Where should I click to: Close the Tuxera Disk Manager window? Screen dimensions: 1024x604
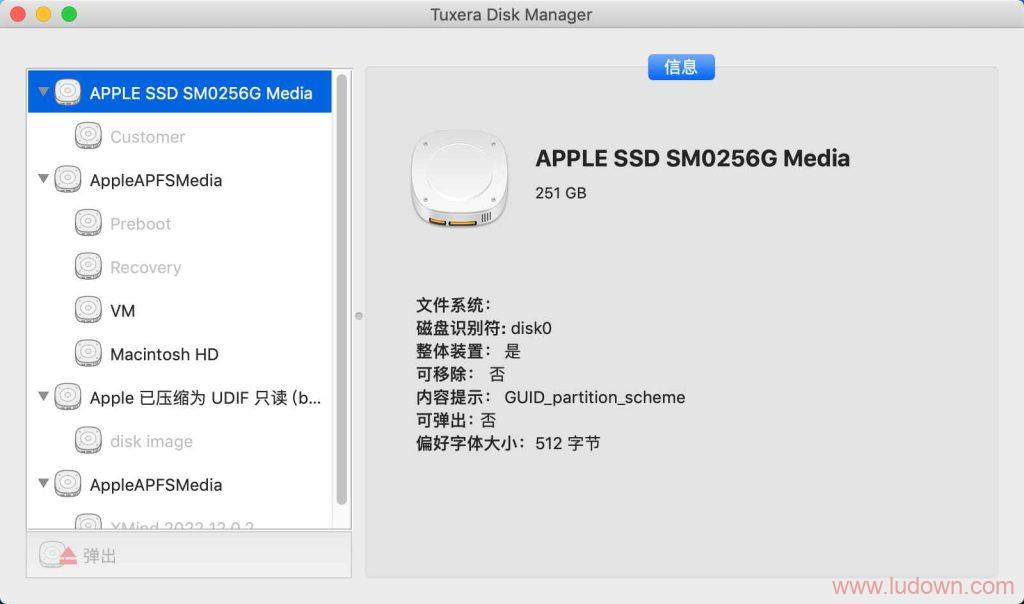pyautogui.click(x=18, y=14)
